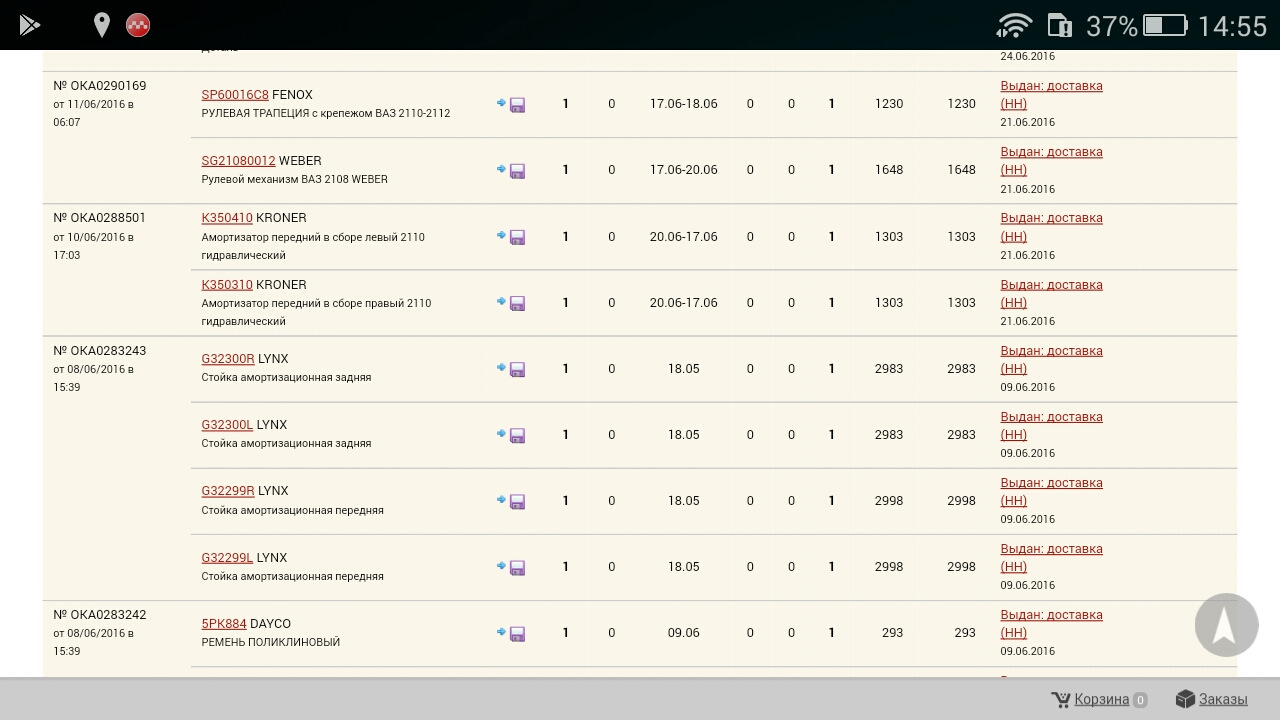Click the clock time 14:55
Viewport: 1280px width, 720px height.
point(1232,26)
